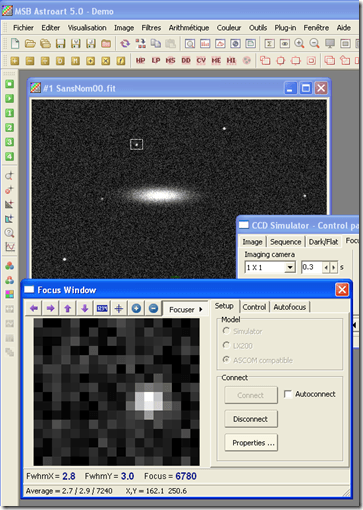Close the Focus Window
Screen dimensions: 363x510
[342, 289]
